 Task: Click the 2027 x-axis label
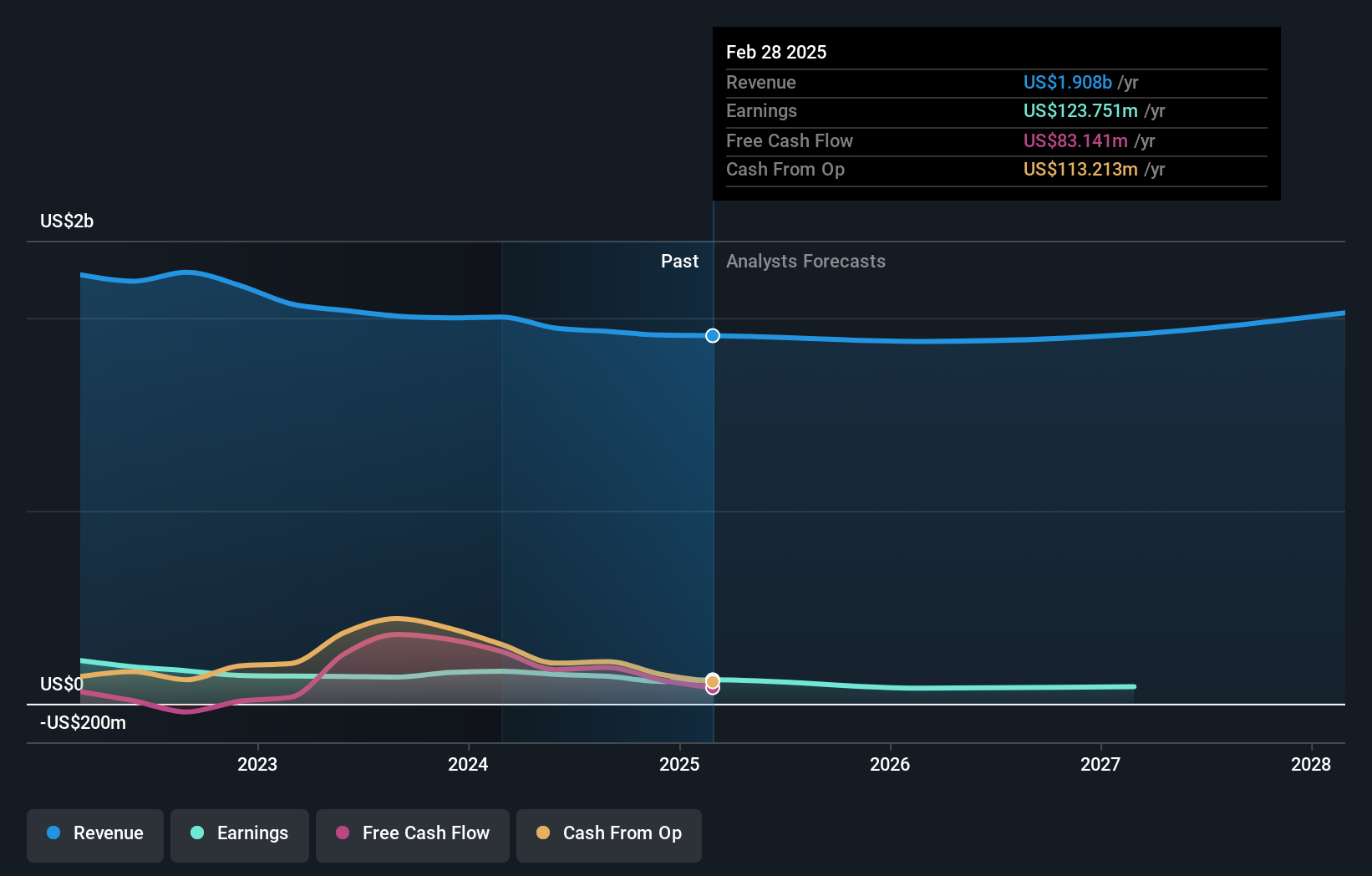(x=1100, y=764)
